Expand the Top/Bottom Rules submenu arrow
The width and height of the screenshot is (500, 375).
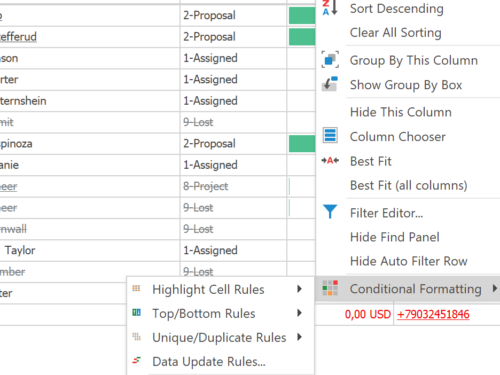299,313
